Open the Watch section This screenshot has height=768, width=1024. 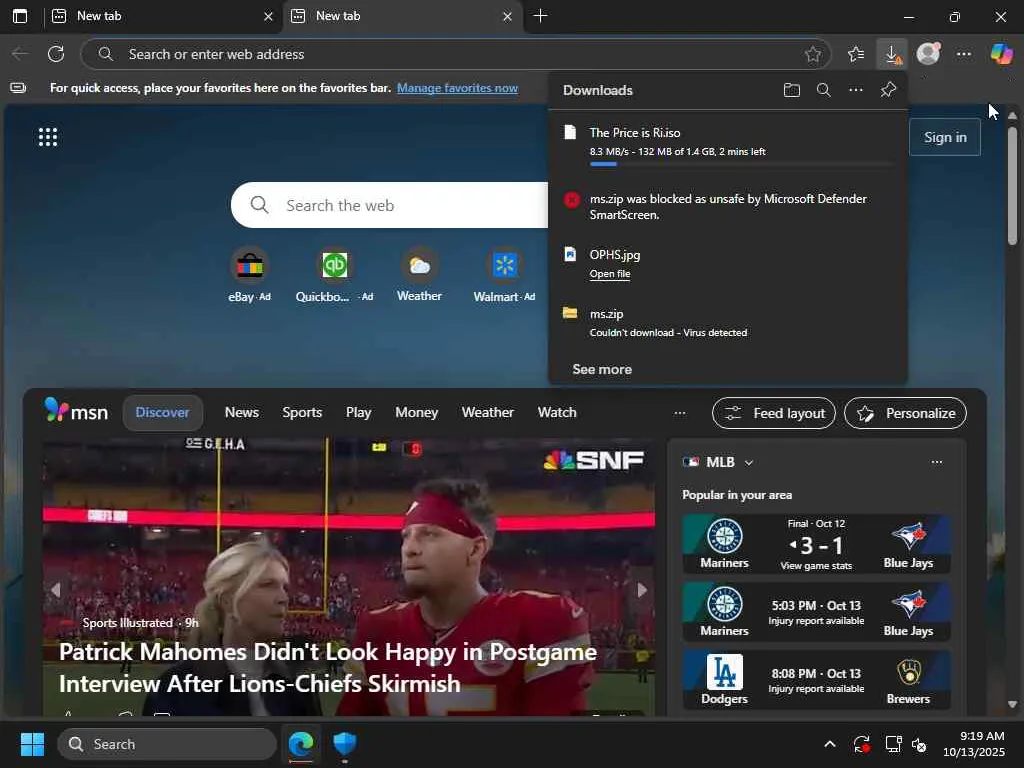[x=557, y=413]
